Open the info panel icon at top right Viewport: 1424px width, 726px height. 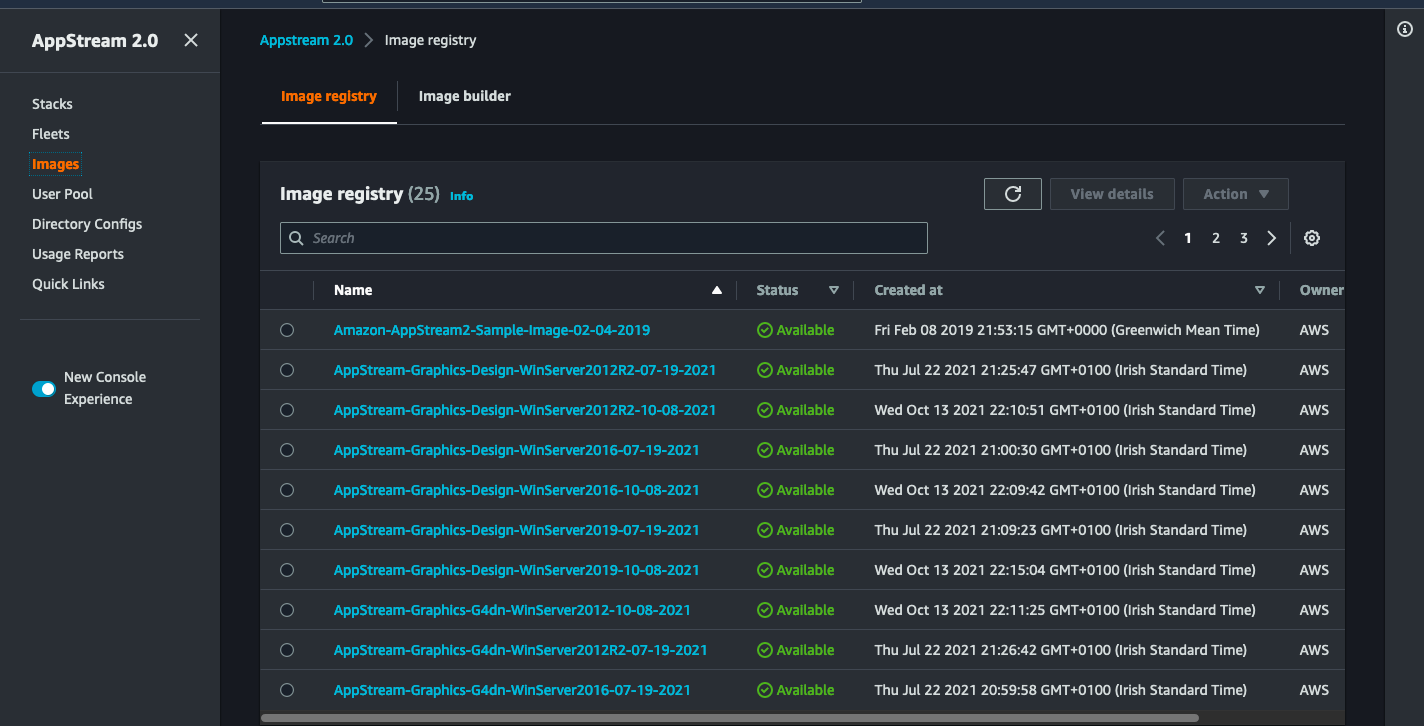pos(1404,29)
